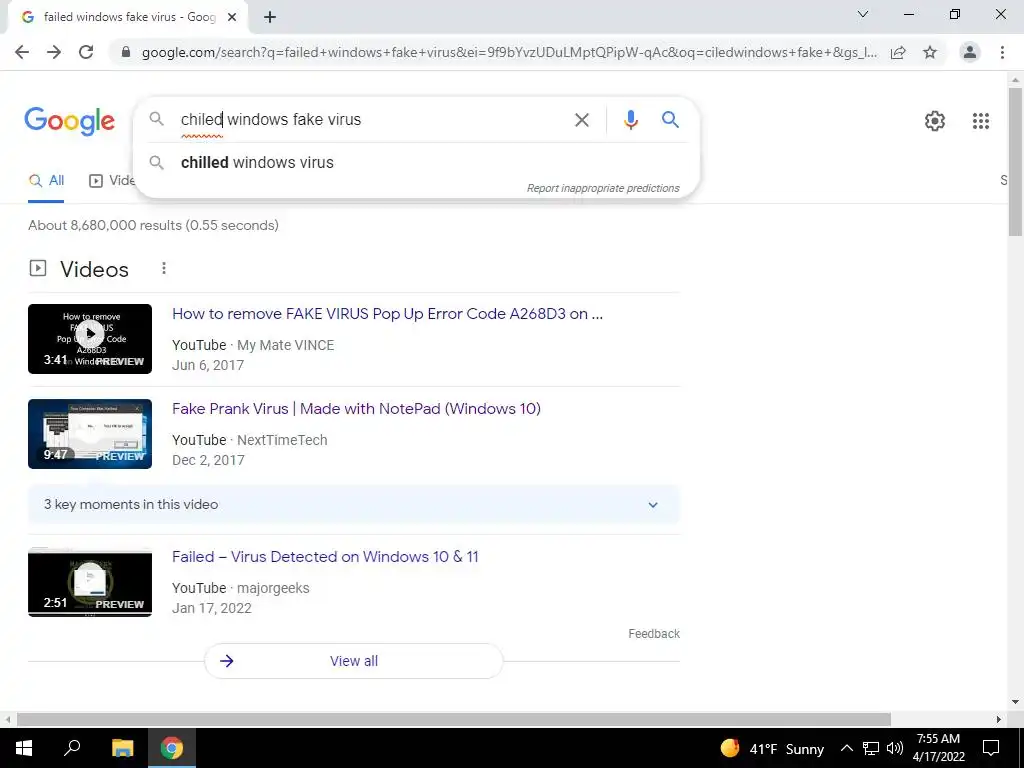Reload the page with the refresh icon
The image size is (1024, 768).
tap(86, 52)
